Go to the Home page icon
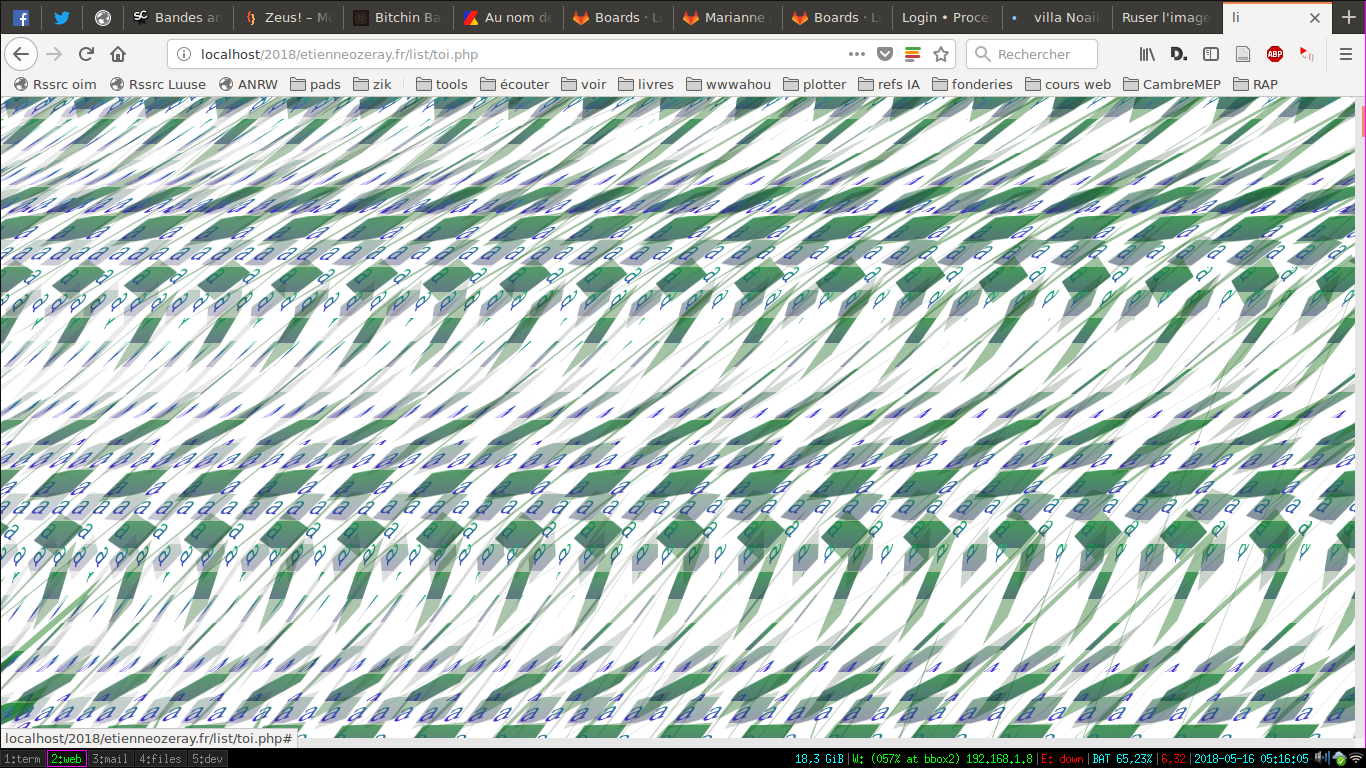Viewport: 1366px width, 768px height. point(118,54)
